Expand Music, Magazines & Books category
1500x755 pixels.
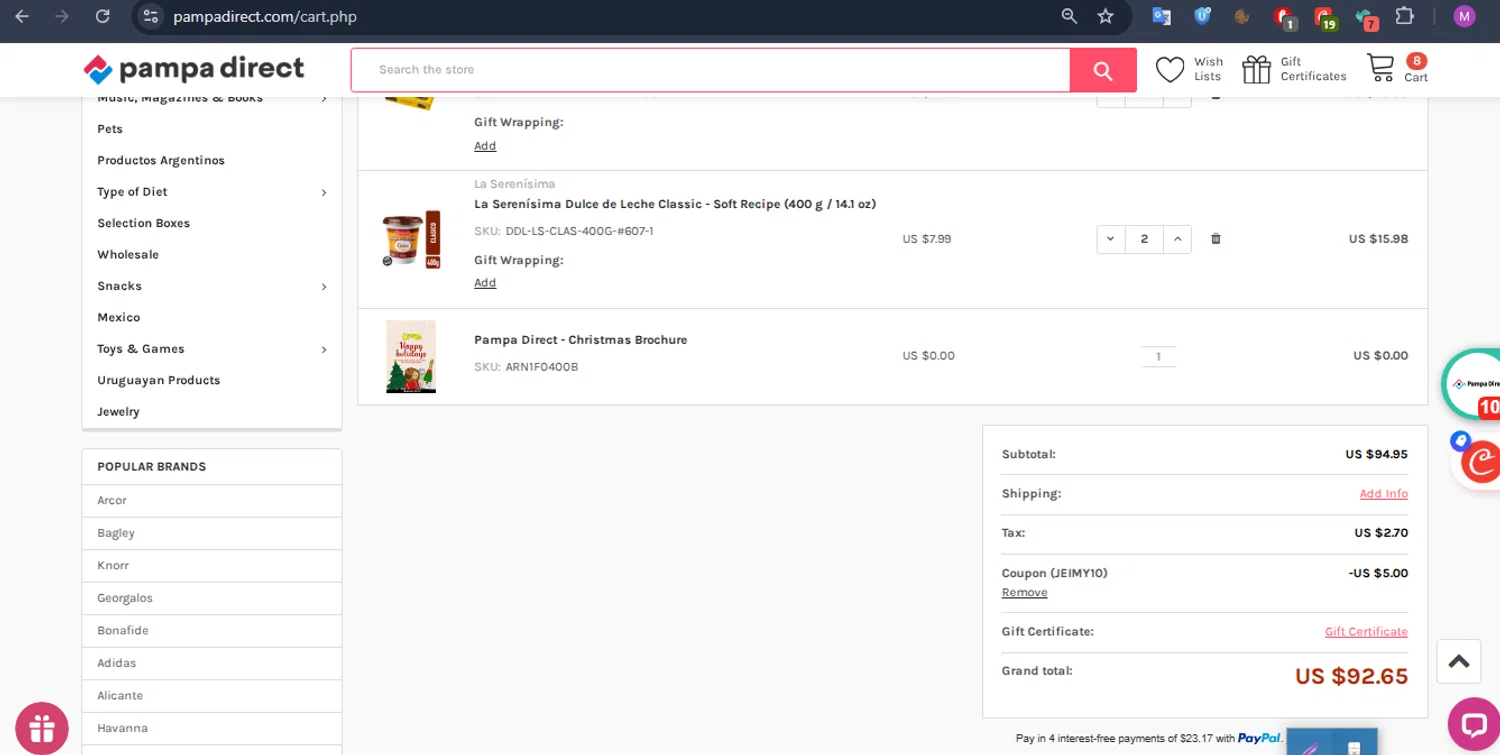click(324, 98)
